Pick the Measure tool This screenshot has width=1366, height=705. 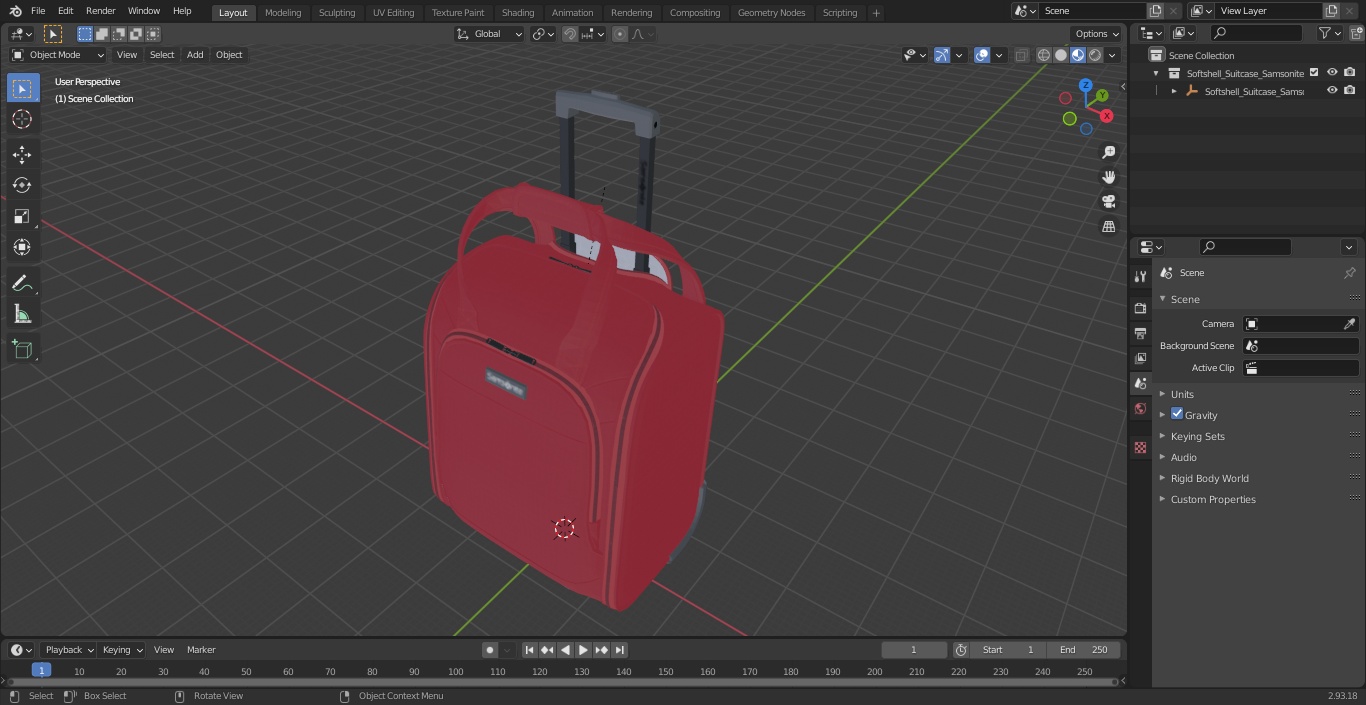coord(22,315)
